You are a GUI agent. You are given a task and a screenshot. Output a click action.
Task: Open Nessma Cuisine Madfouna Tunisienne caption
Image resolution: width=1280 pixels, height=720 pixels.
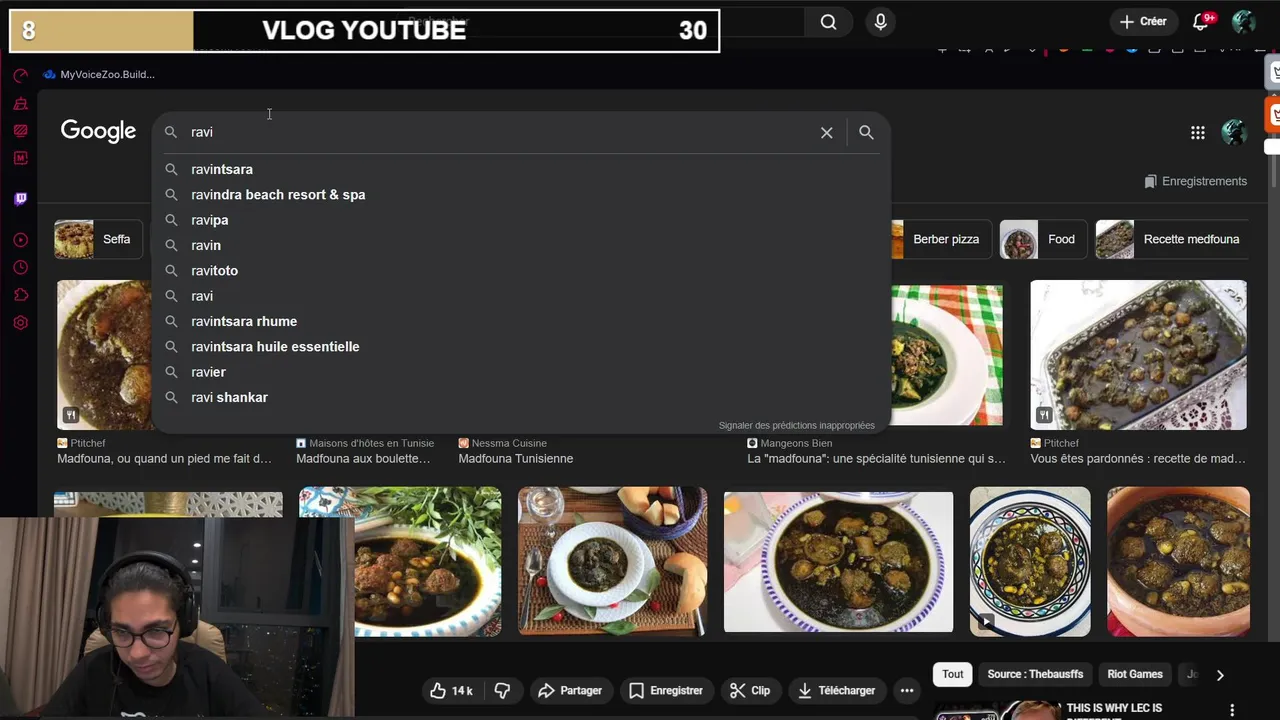516,458
